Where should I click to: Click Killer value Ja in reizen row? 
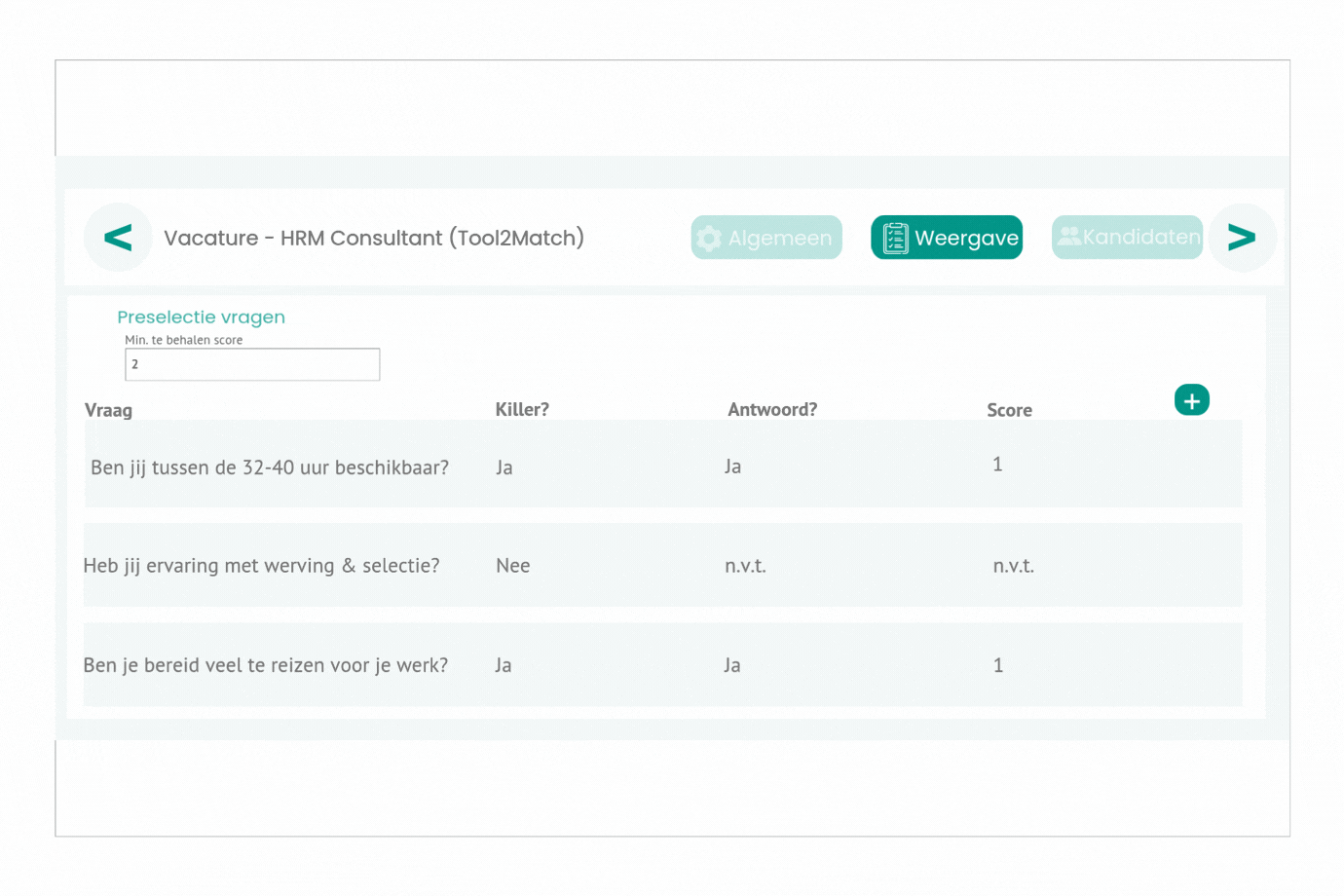503,665
